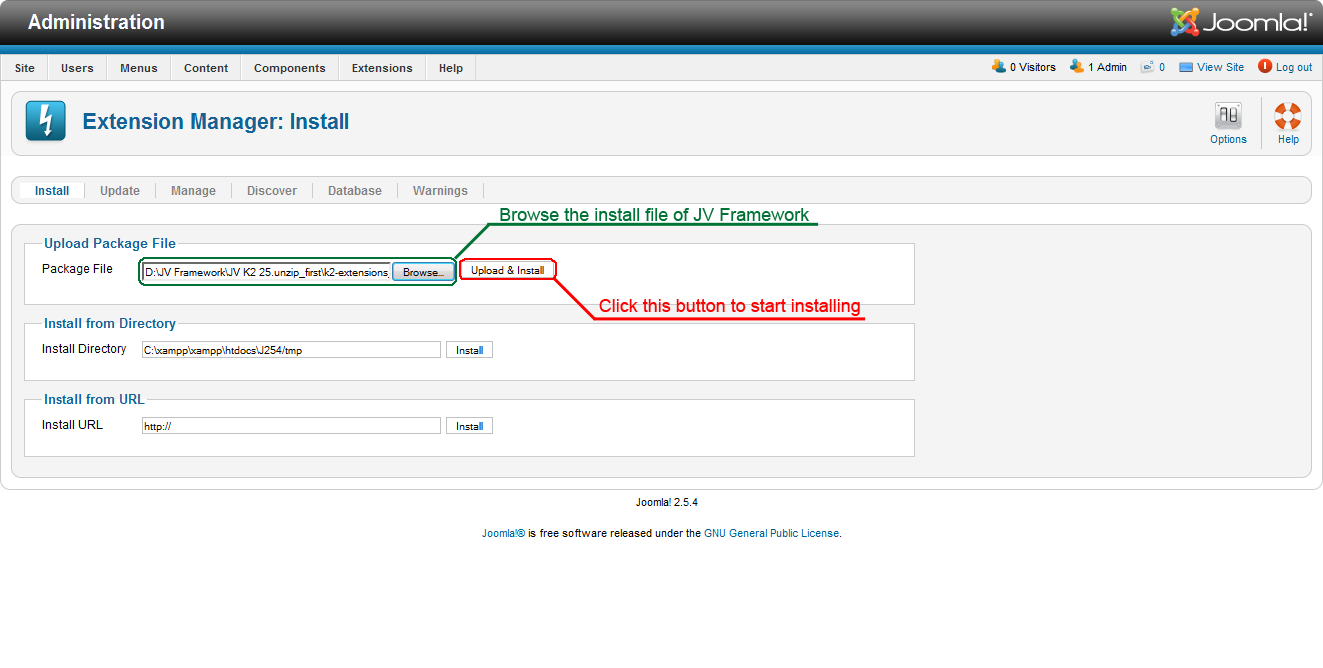
Task: Focus the Install Directory field
Action: pyautogui.click(x=291, y=350)
